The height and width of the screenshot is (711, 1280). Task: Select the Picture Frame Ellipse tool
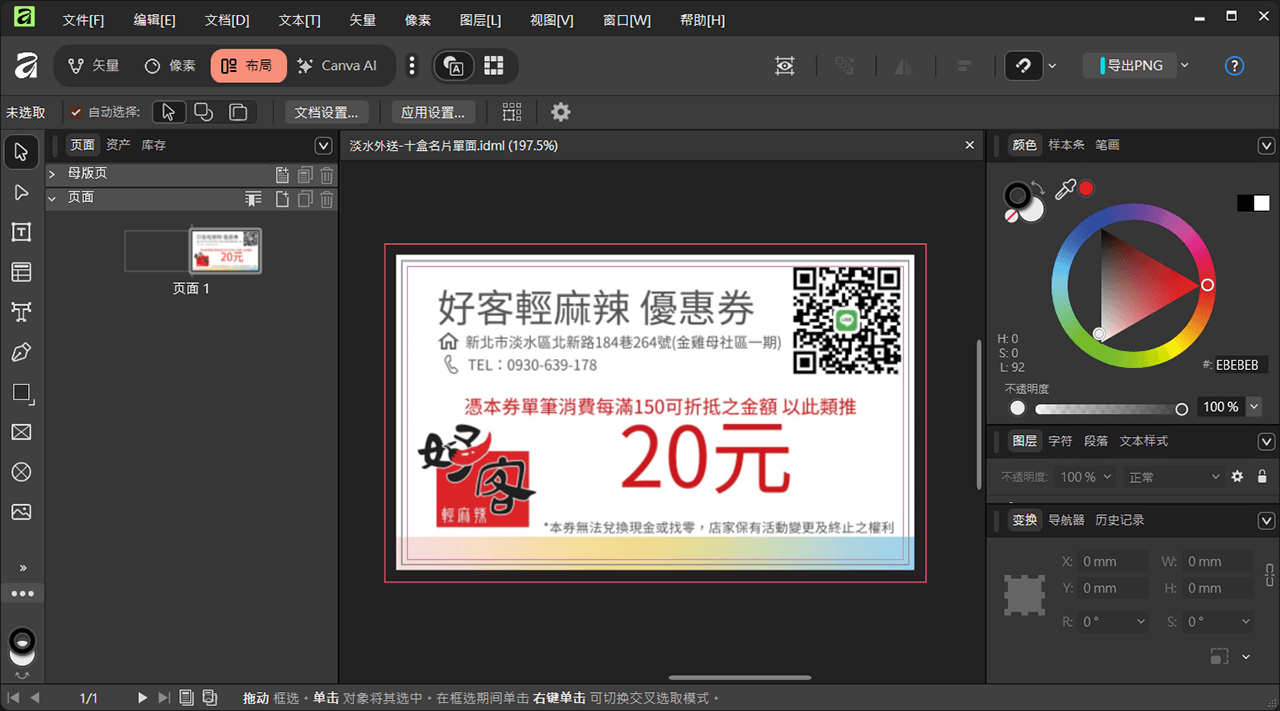(x=21, y=472)
